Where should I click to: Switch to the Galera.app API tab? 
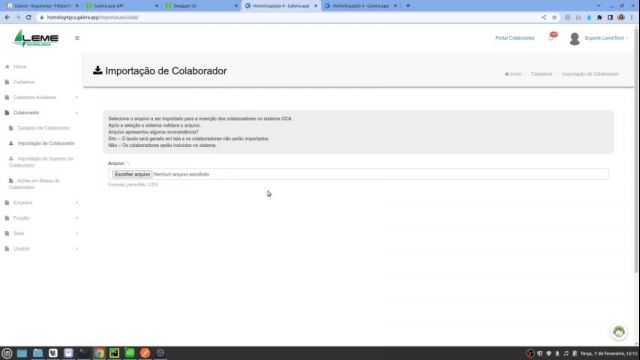coord(122,6)
